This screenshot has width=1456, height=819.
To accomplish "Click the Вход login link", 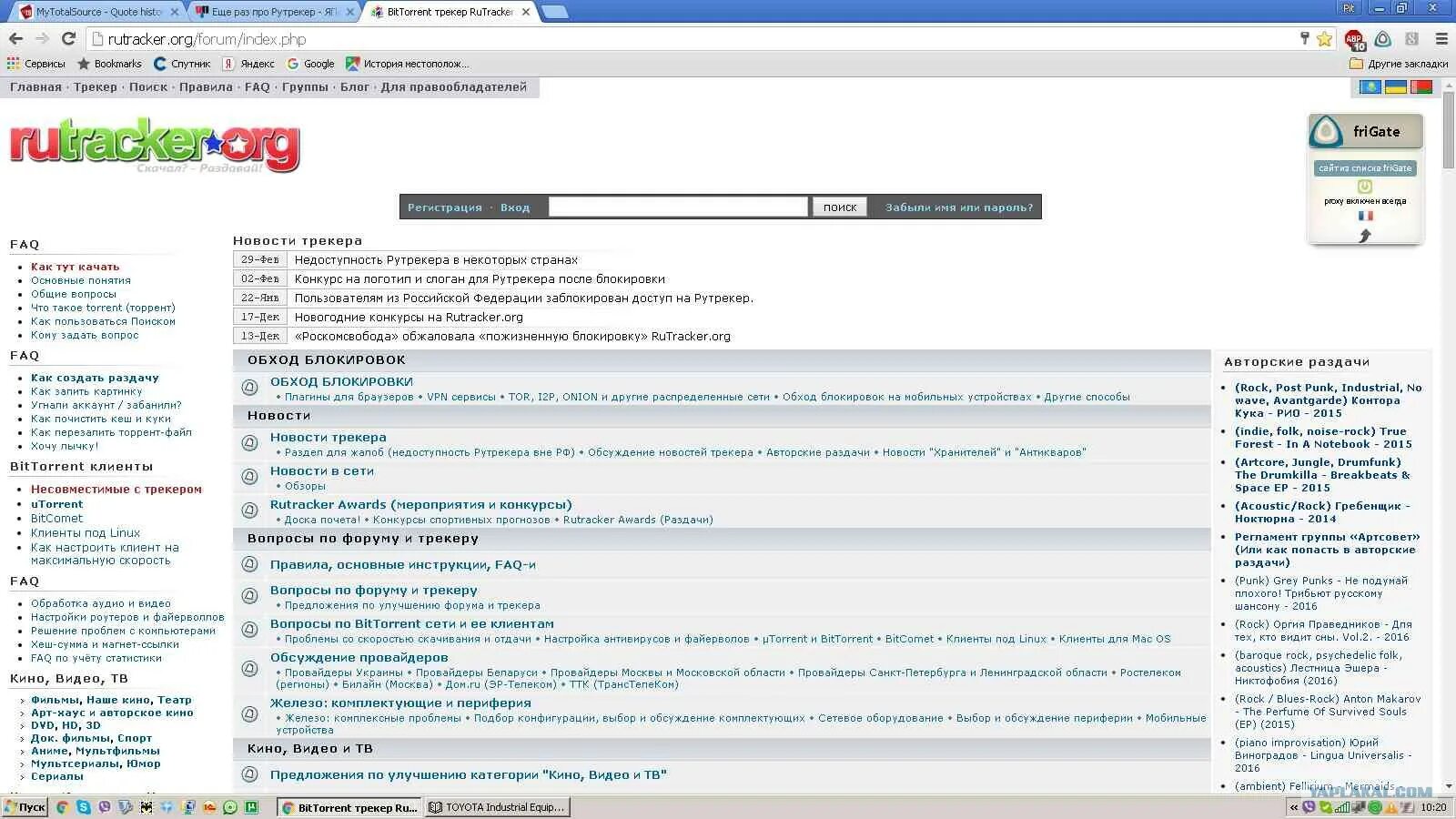I will 515,207.
